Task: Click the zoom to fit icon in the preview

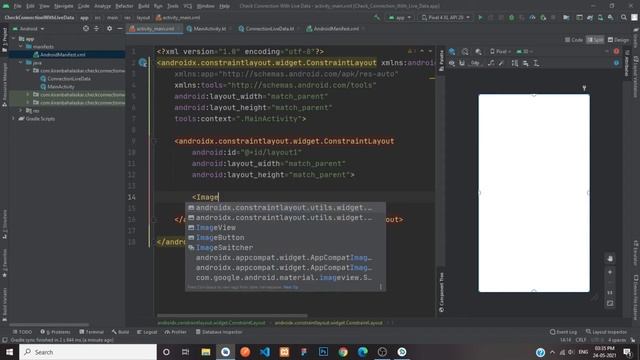Action: point(610,304)
